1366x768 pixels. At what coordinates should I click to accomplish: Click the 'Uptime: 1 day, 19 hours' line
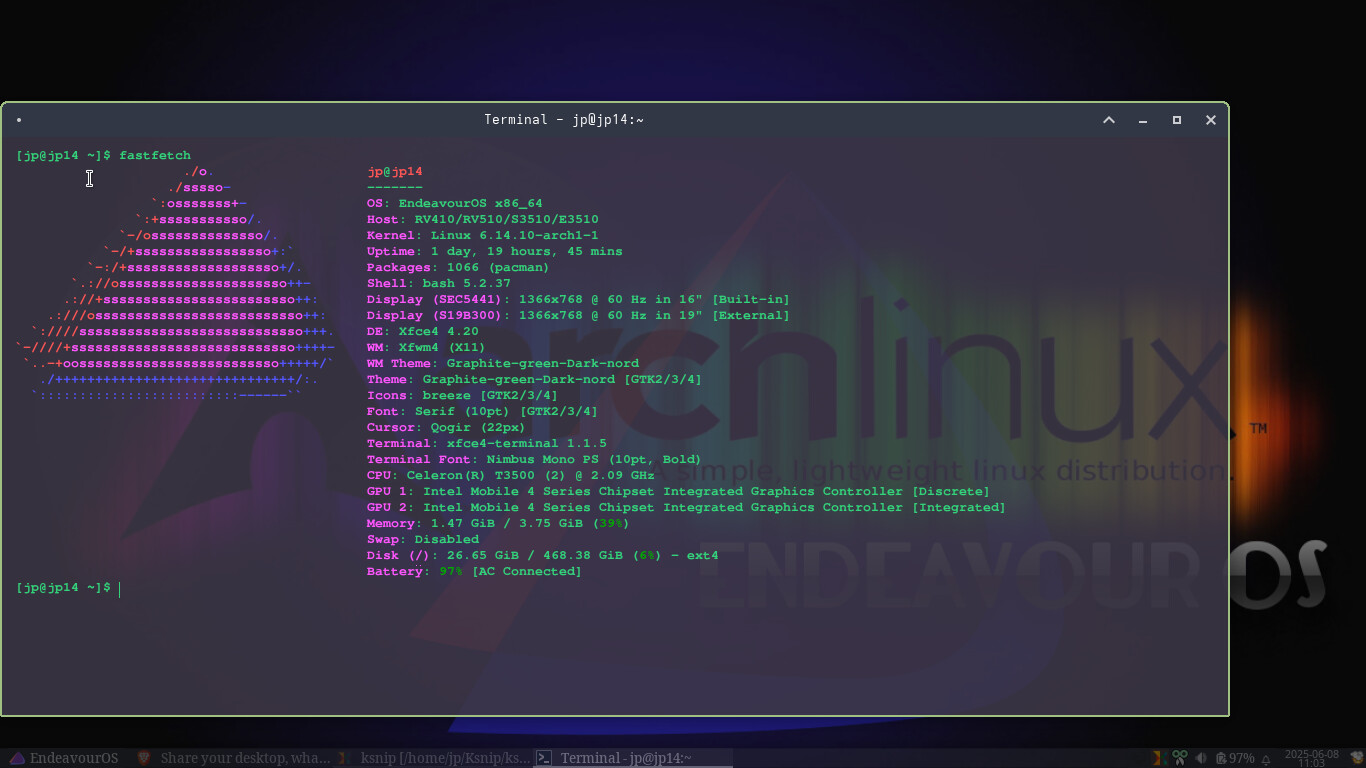[495, 251]
